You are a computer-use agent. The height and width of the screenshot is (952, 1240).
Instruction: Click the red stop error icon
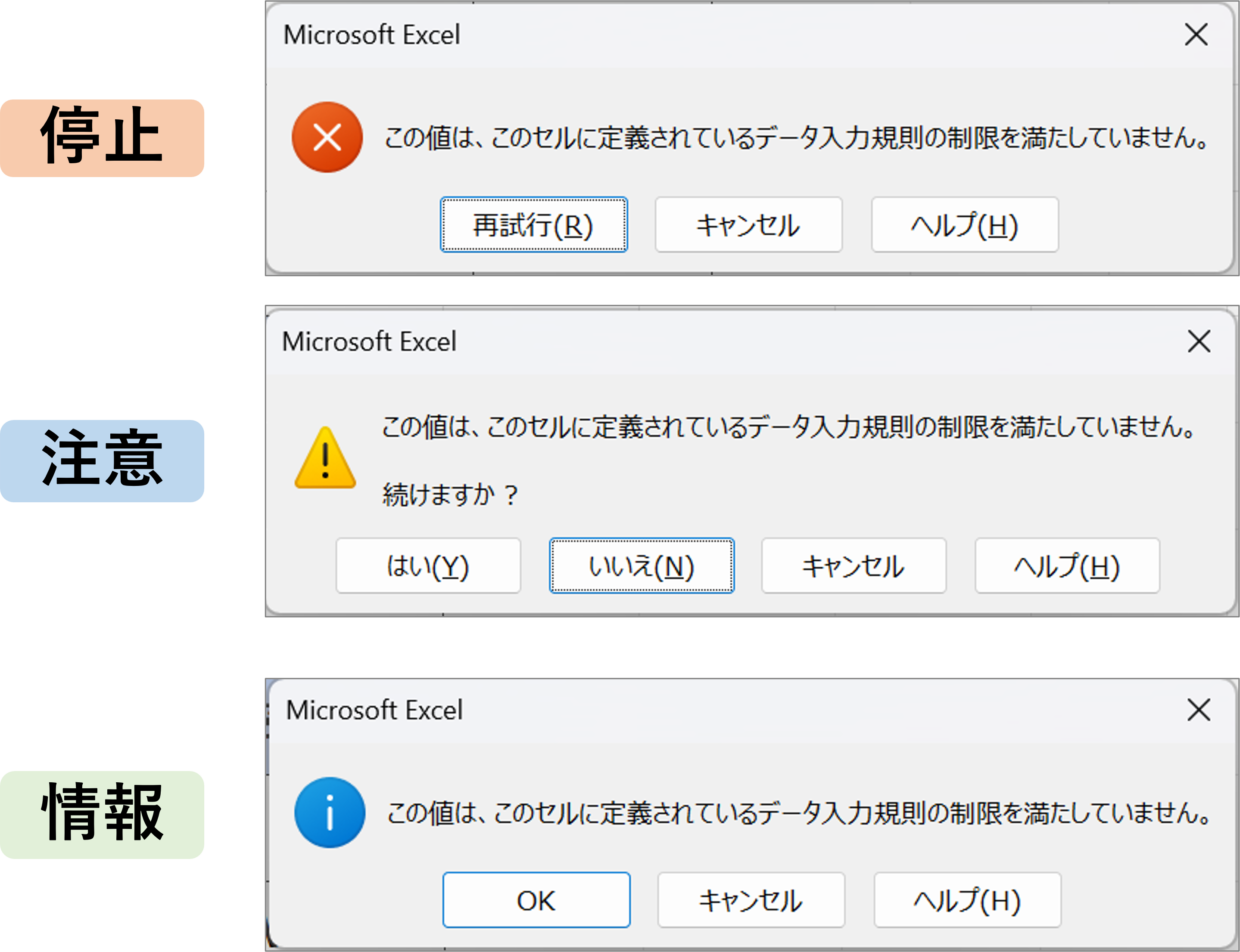tap(326, 140)
